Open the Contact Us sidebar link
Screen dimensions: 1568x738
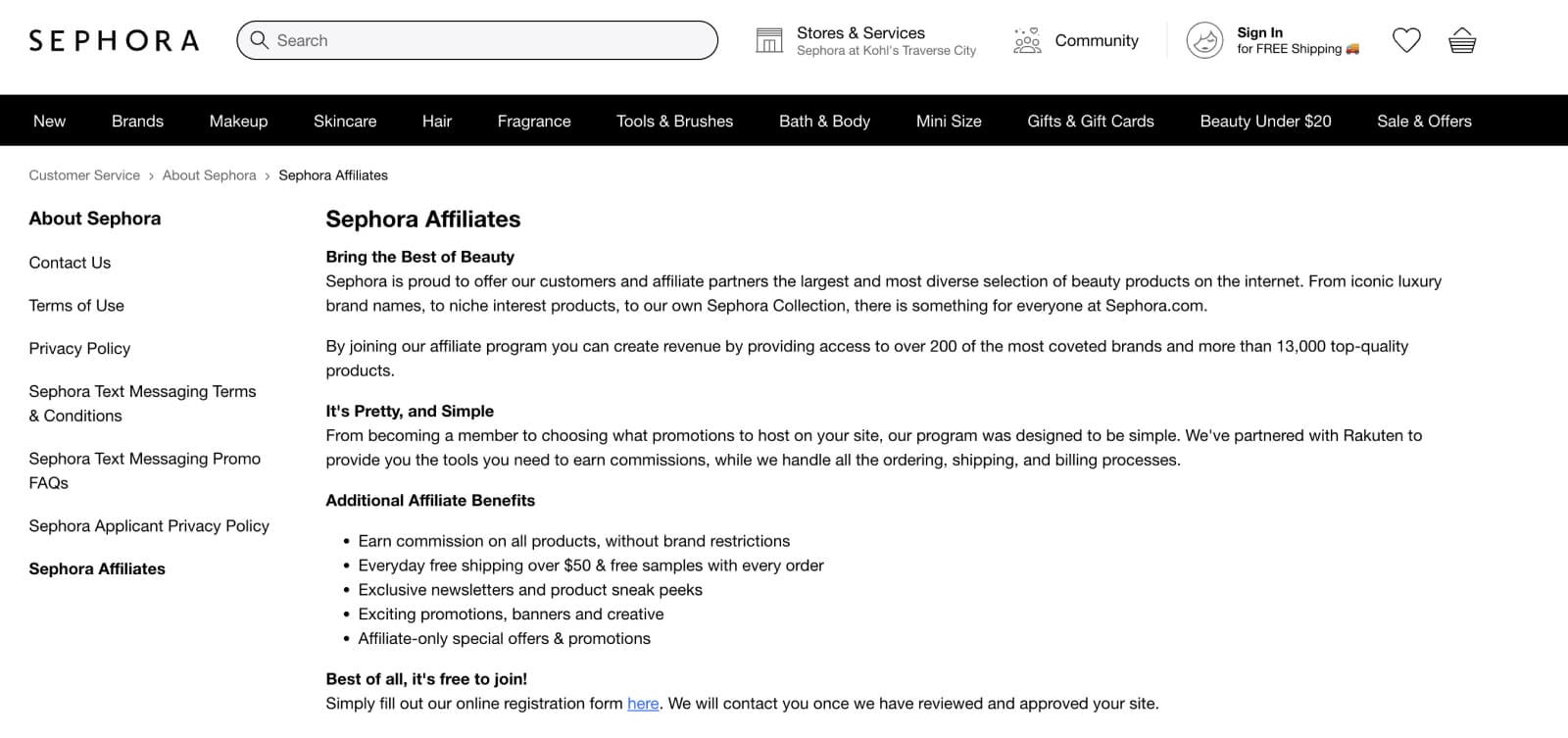[x=70, y=263]
